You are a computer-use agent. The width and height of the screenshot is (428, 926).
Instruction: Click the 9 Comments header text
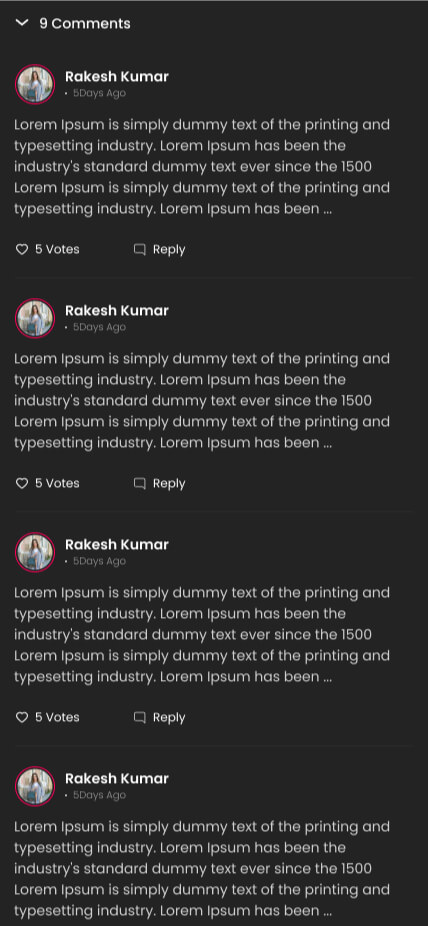point(85,24)
